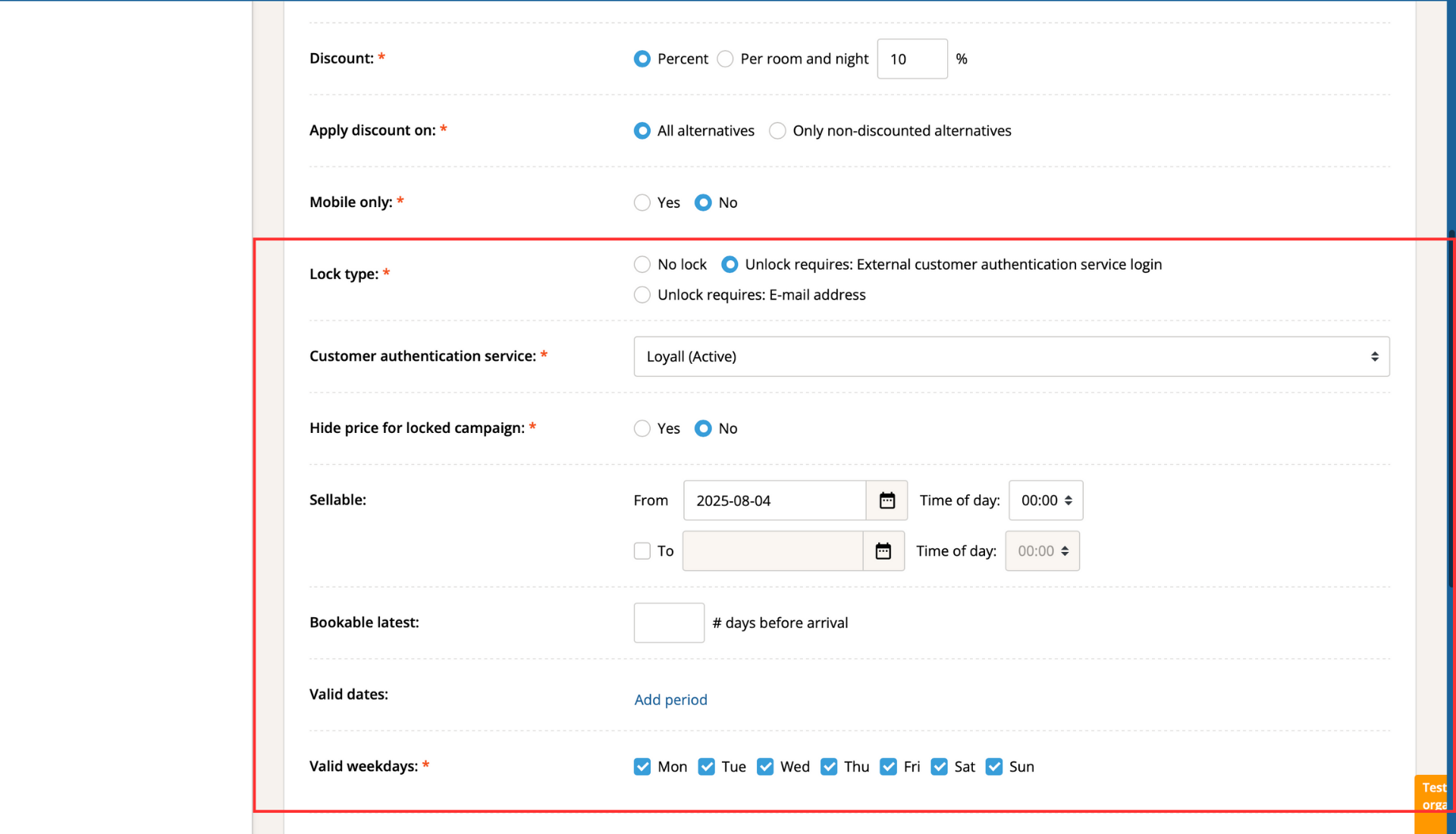Image resolution: width=1456 pixels, height=834 pixels.
Task: Click the discount percent input field
Action: click(912, 59)
